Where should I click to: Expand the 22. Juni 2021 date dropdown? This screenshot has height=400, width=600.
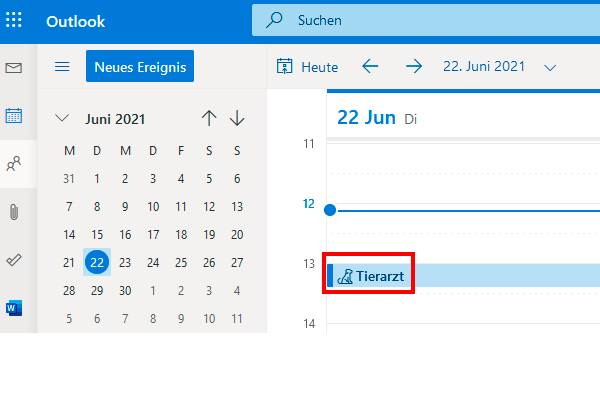pyautogui.click(x=550, y=67)
